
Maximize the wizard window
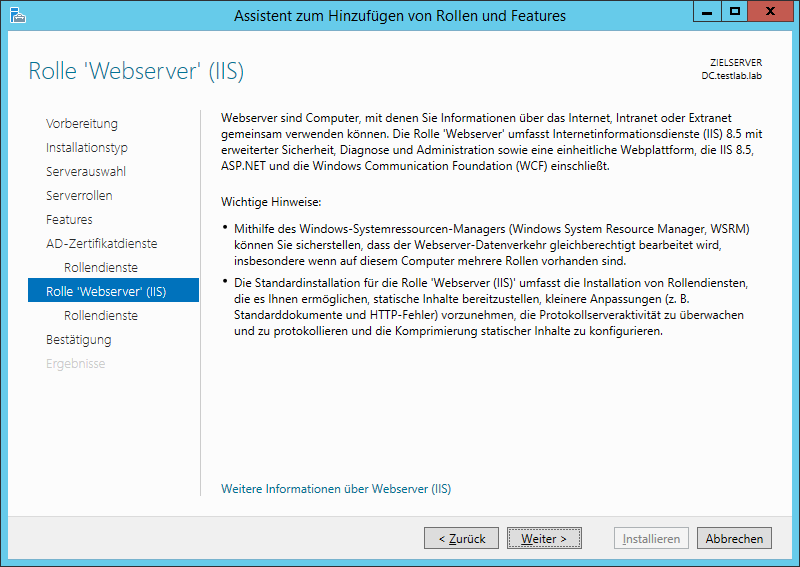pos(735,12)
